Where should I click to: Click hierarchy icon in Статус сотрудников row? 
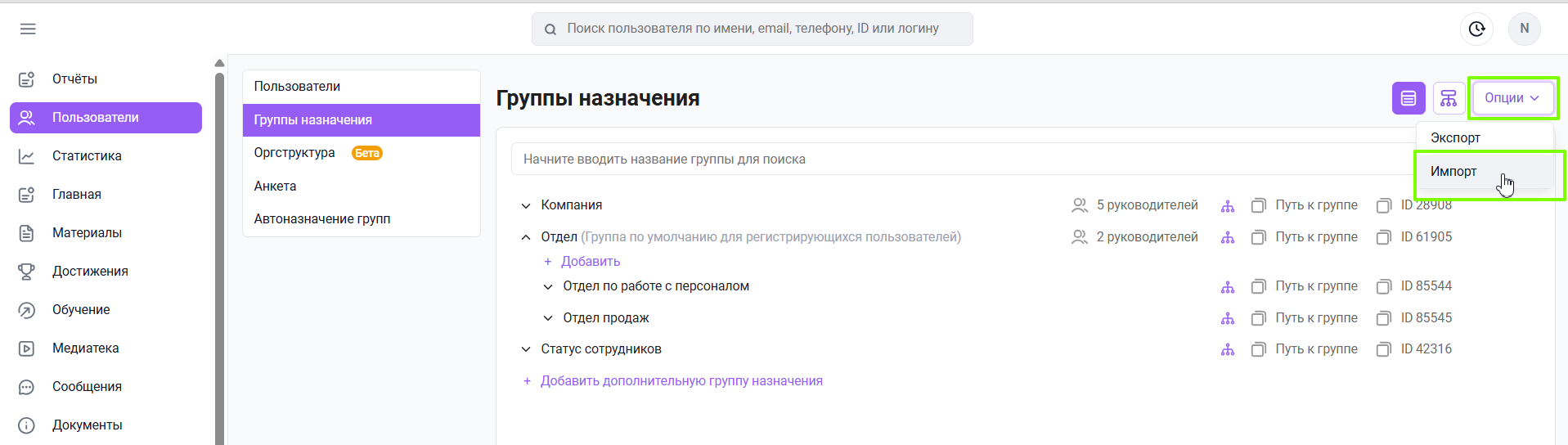click(1228, 350)
